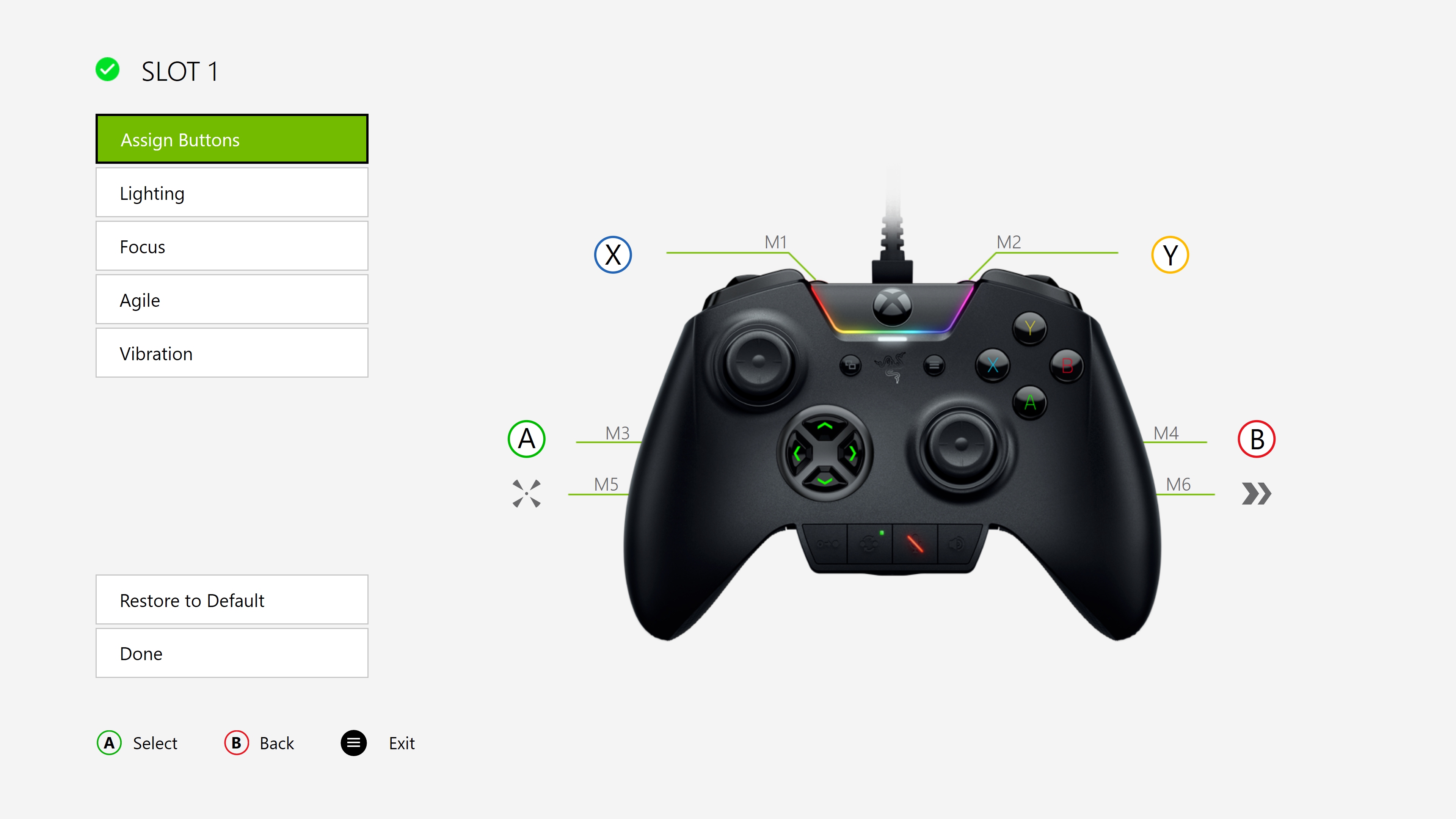This screenshot has width=1456, height=819.
Task: Select the Assign Buttons menu item
Action: click(234, 139)
